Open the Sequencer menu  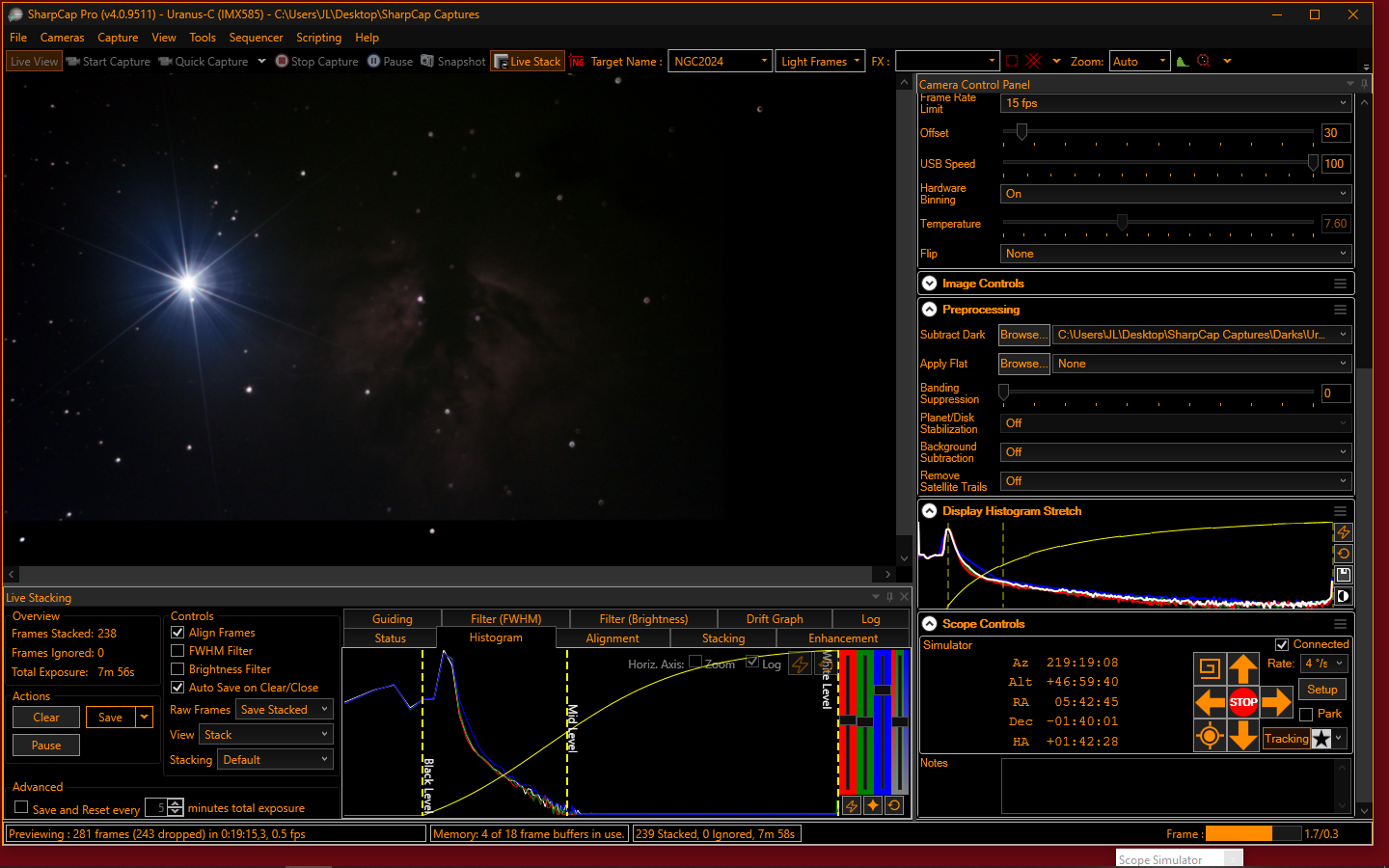click(256, 38)
